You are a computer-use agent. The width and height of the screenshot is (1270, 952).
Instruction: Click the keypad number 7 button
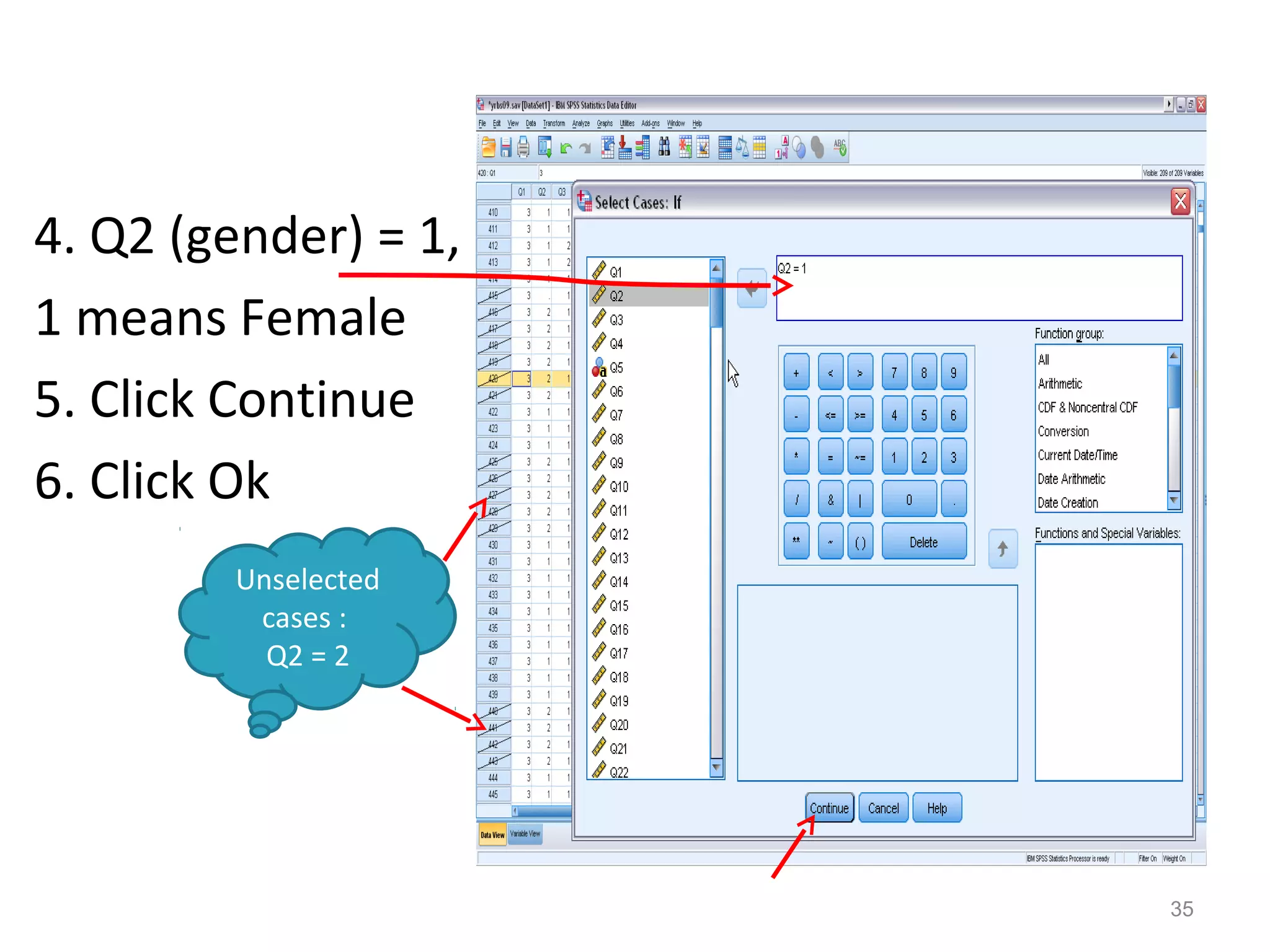coord(894,373)
